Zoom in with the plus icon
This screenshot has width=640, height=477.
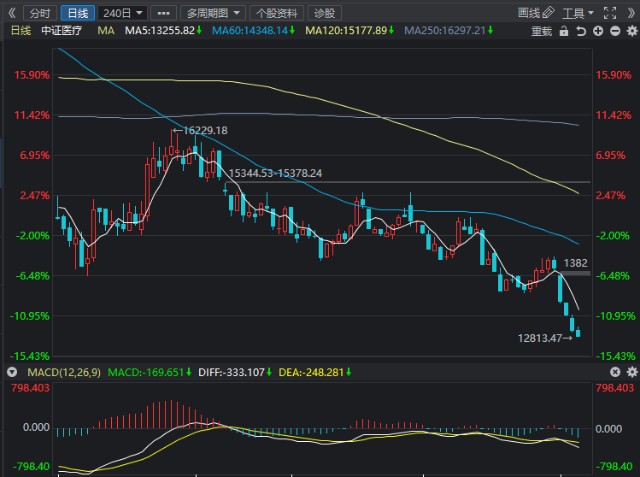coord(598,31)
